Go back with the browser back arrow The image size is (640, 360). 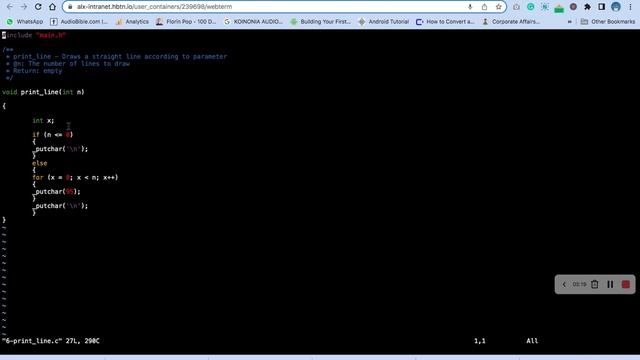[x=9, y=7]
